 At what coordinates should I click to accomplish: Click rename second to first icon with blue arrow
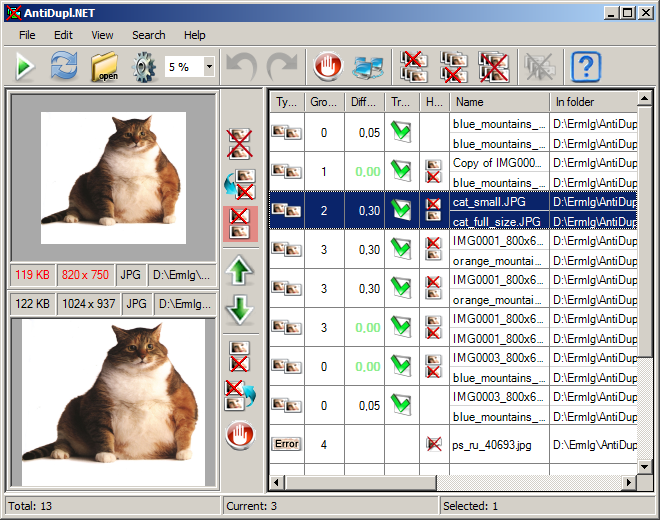pyautogui.click(x=240, y=395)
